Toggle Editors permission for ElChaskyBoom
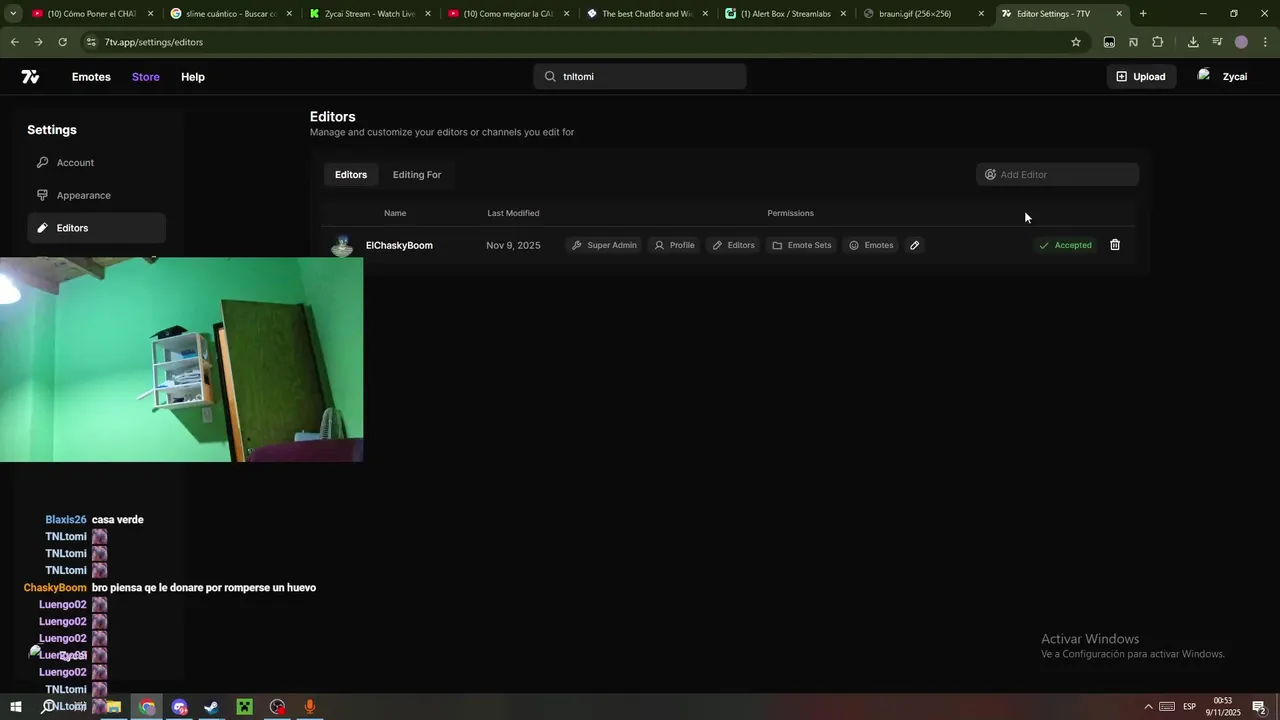This screenshot has width=1280, height=720. [733, 245]
